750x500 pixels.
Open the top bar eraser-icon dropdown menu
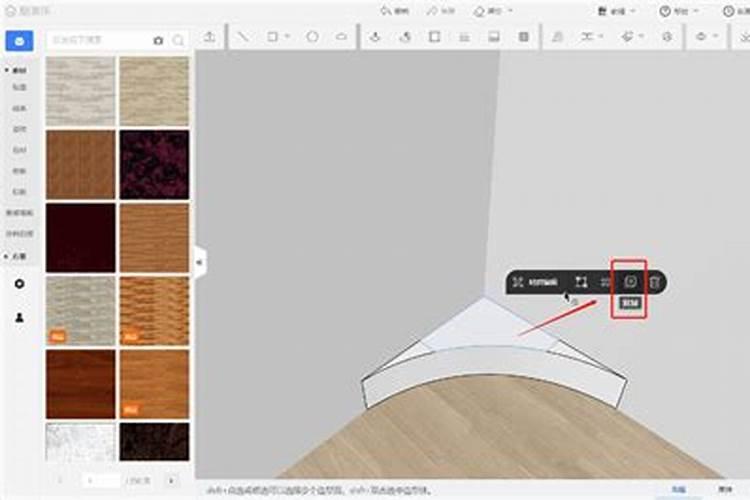[493, 11]
